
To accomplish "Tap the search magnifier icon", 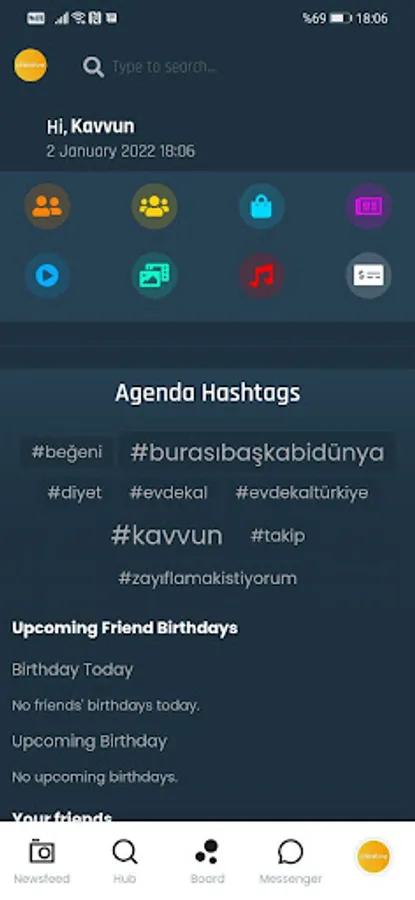I will (93, 67).
